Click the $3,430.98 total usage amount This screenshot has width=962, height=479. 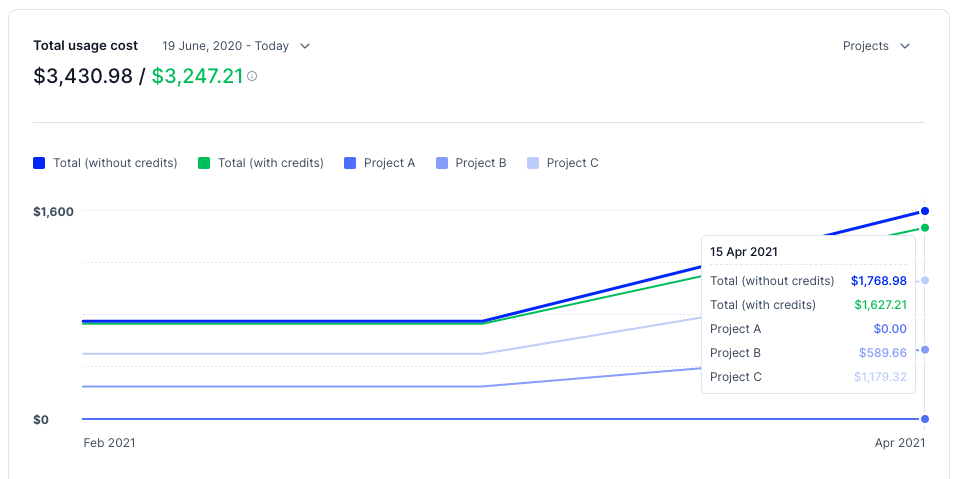coord(83,76)
